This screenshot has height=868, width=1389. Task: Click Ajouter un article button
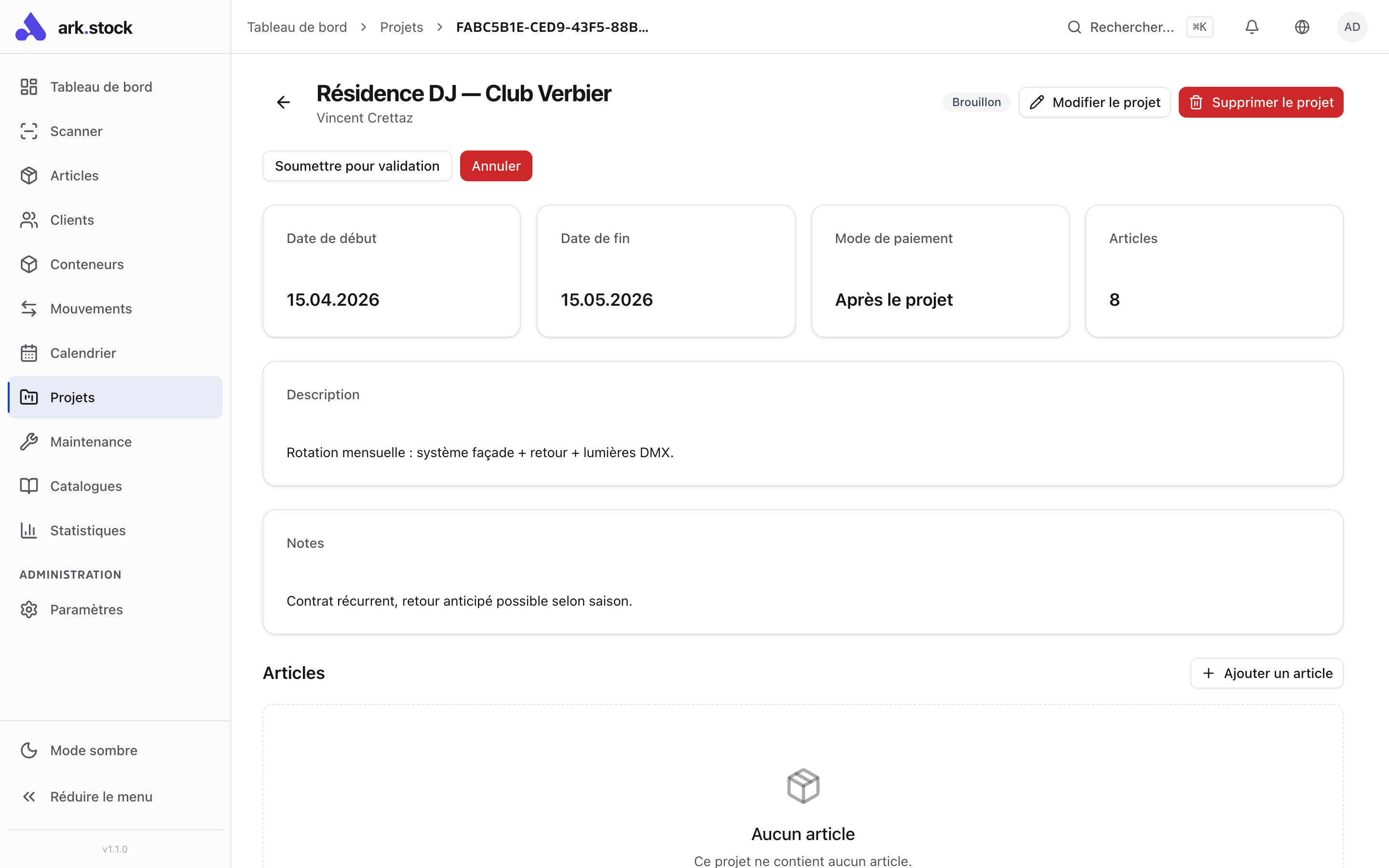1267,673
